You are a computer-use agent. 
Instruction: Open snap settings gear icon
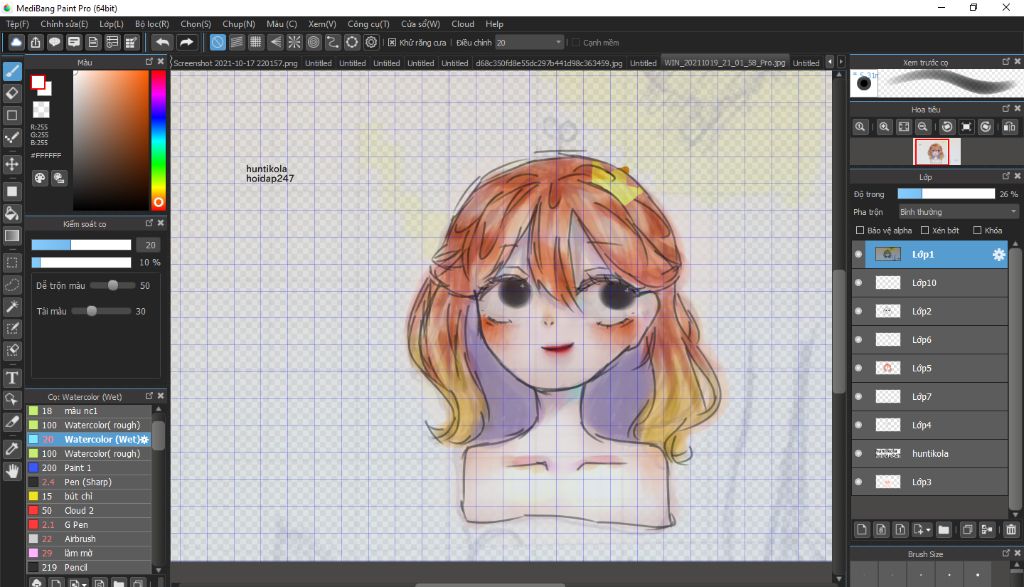click(x=372, y=42)
